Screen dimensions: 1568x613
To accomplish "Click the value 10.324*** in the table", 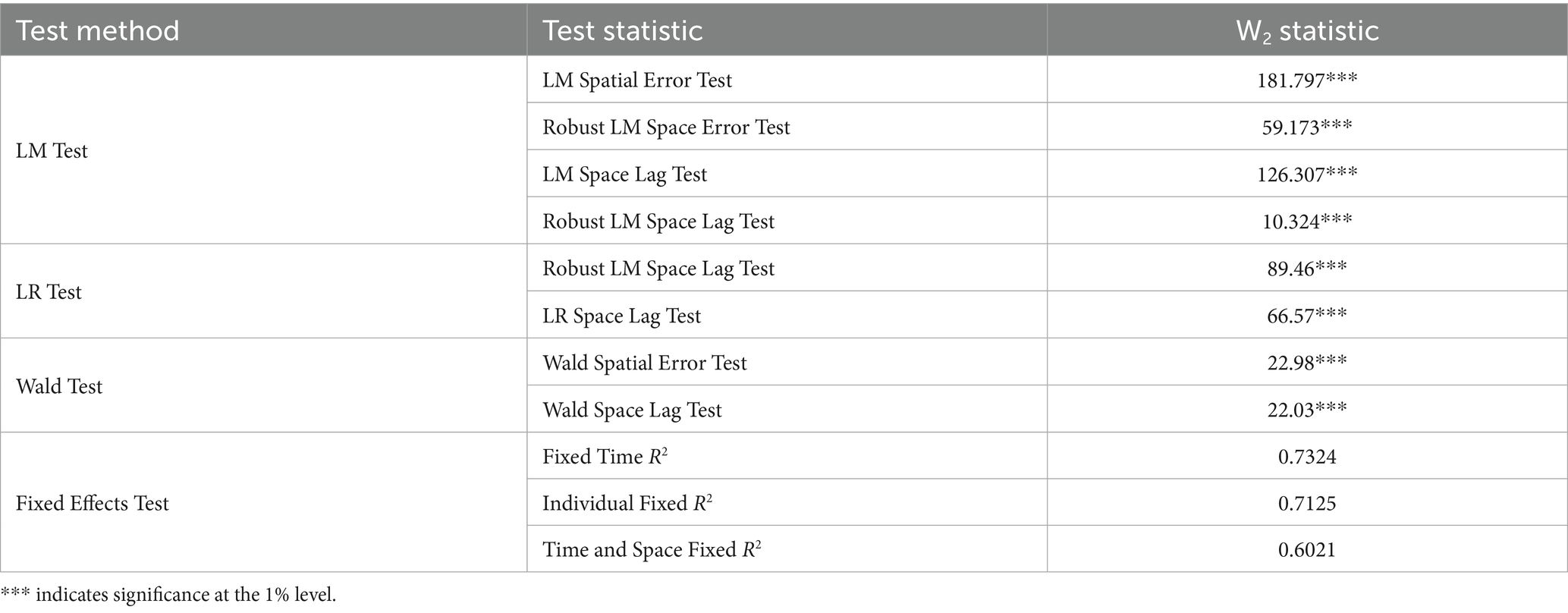I will click(1307, 222).
